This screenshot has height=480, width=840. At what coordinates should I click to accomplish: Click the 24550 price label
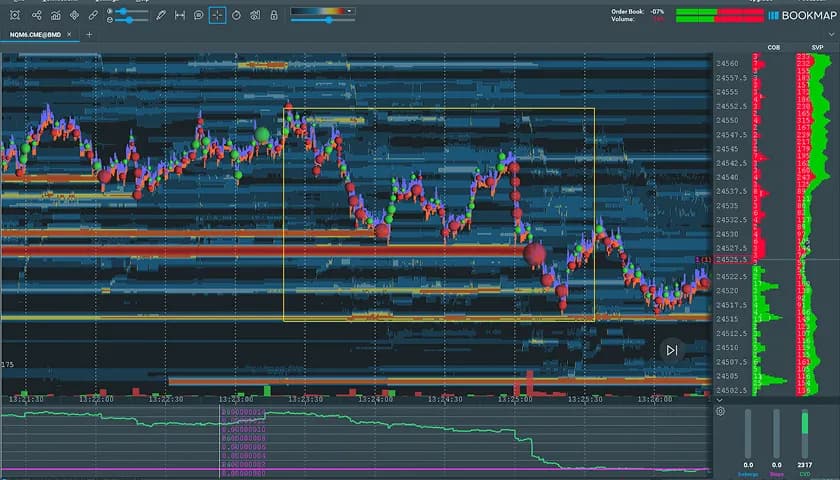click(x=727, y=121)
